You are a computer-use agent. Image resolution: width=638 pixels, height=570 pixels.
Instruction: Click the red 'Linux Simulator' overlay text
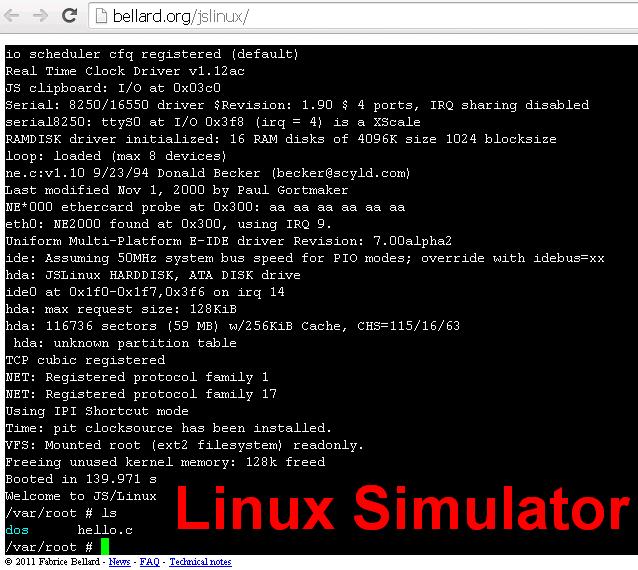click(402, 510)
